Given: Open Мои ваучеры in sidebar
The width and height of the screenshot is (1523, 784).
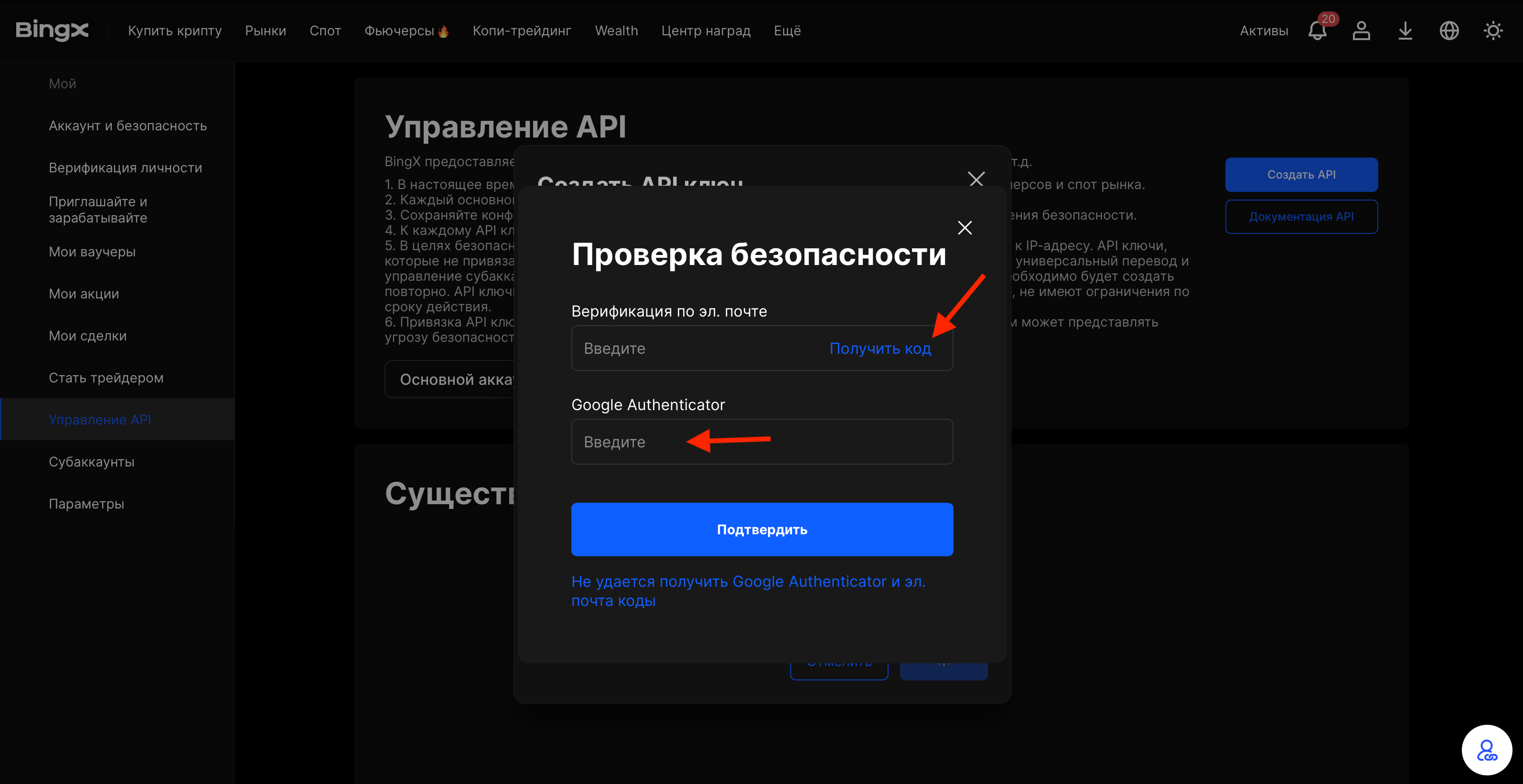Looking at the screenshot, I should coord(92,252).
